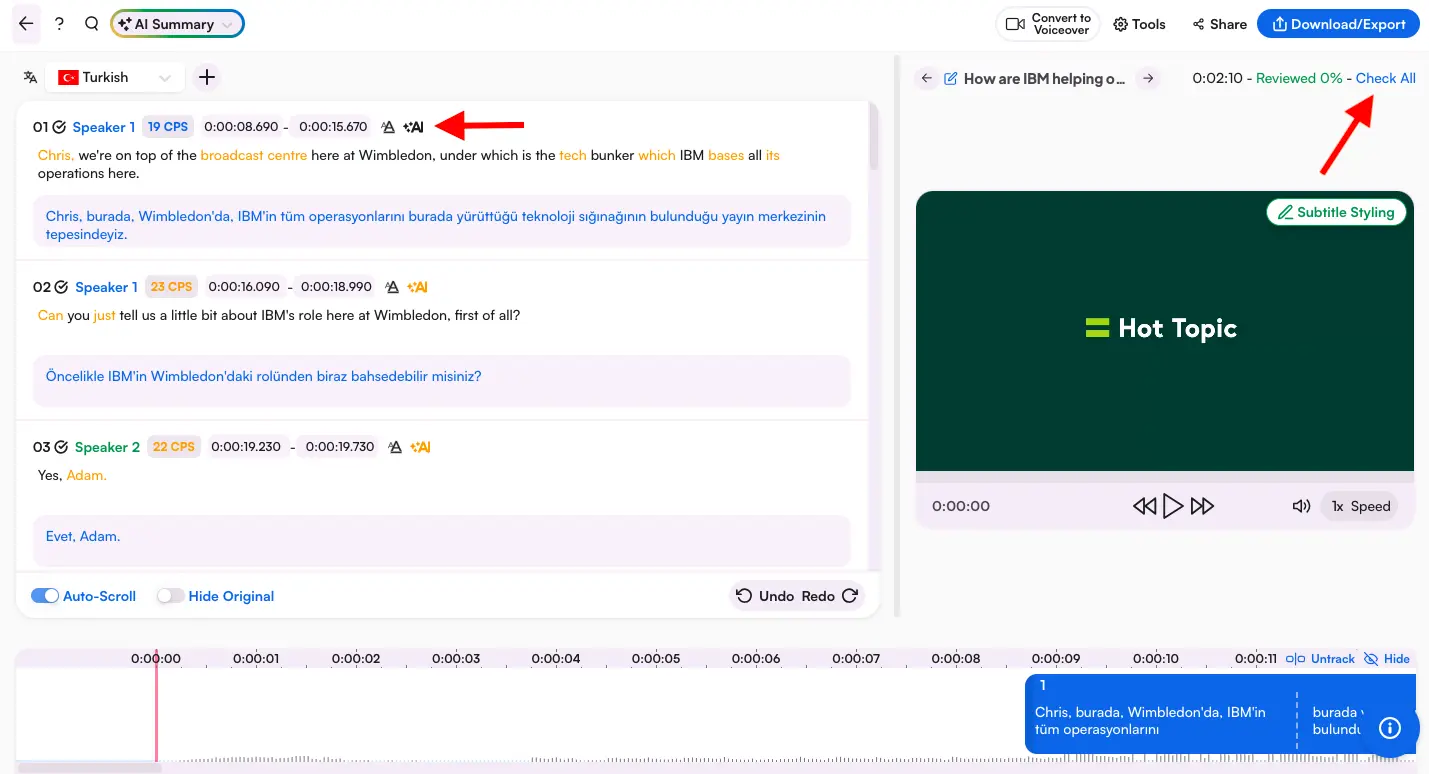The width and height of the screenshot is (1429, 774).
Task: Click the pink timeline playhead
Action: tap(156, 705)
